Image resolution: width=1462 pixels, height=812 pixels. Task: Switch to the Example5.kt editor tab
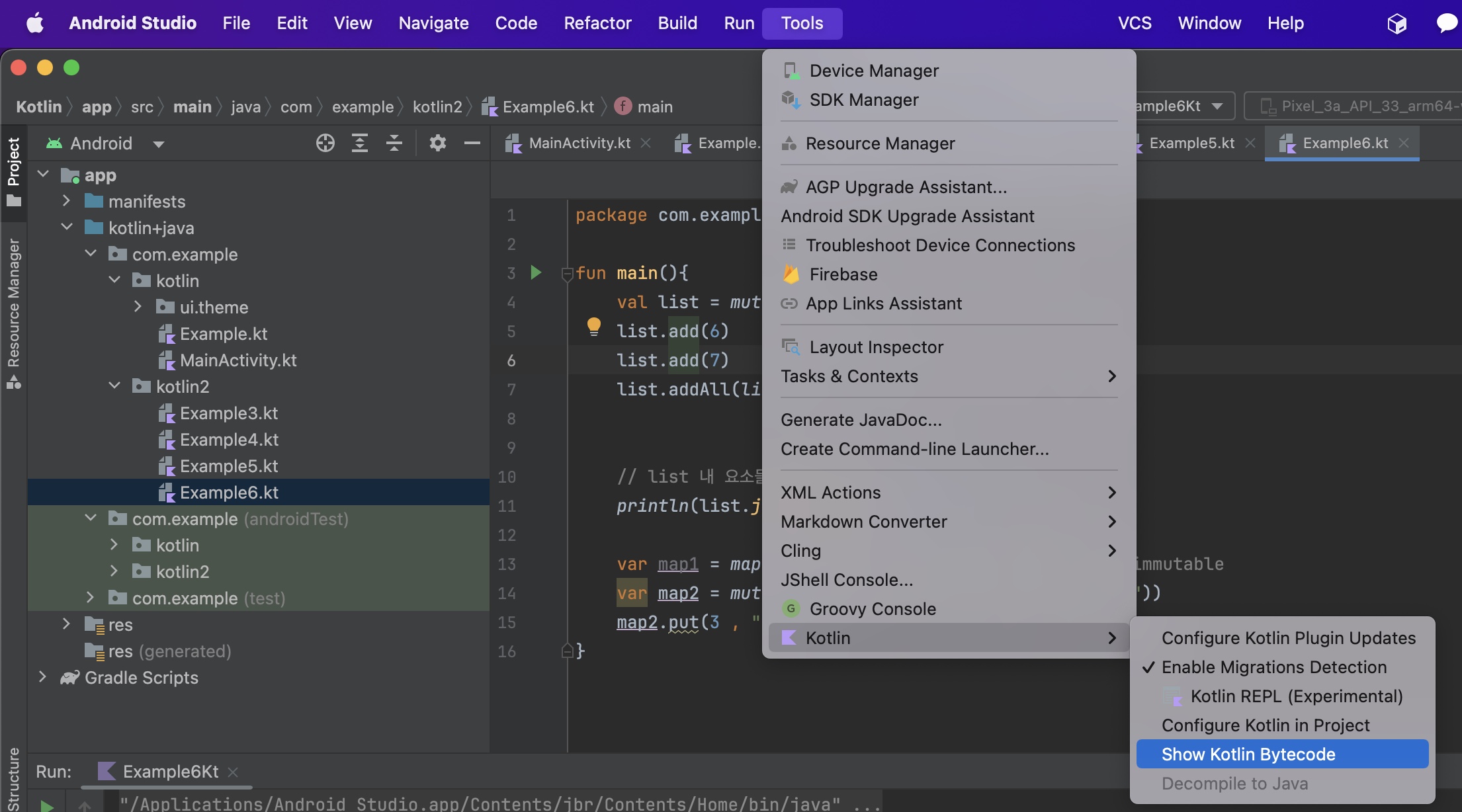point(1191,143)
